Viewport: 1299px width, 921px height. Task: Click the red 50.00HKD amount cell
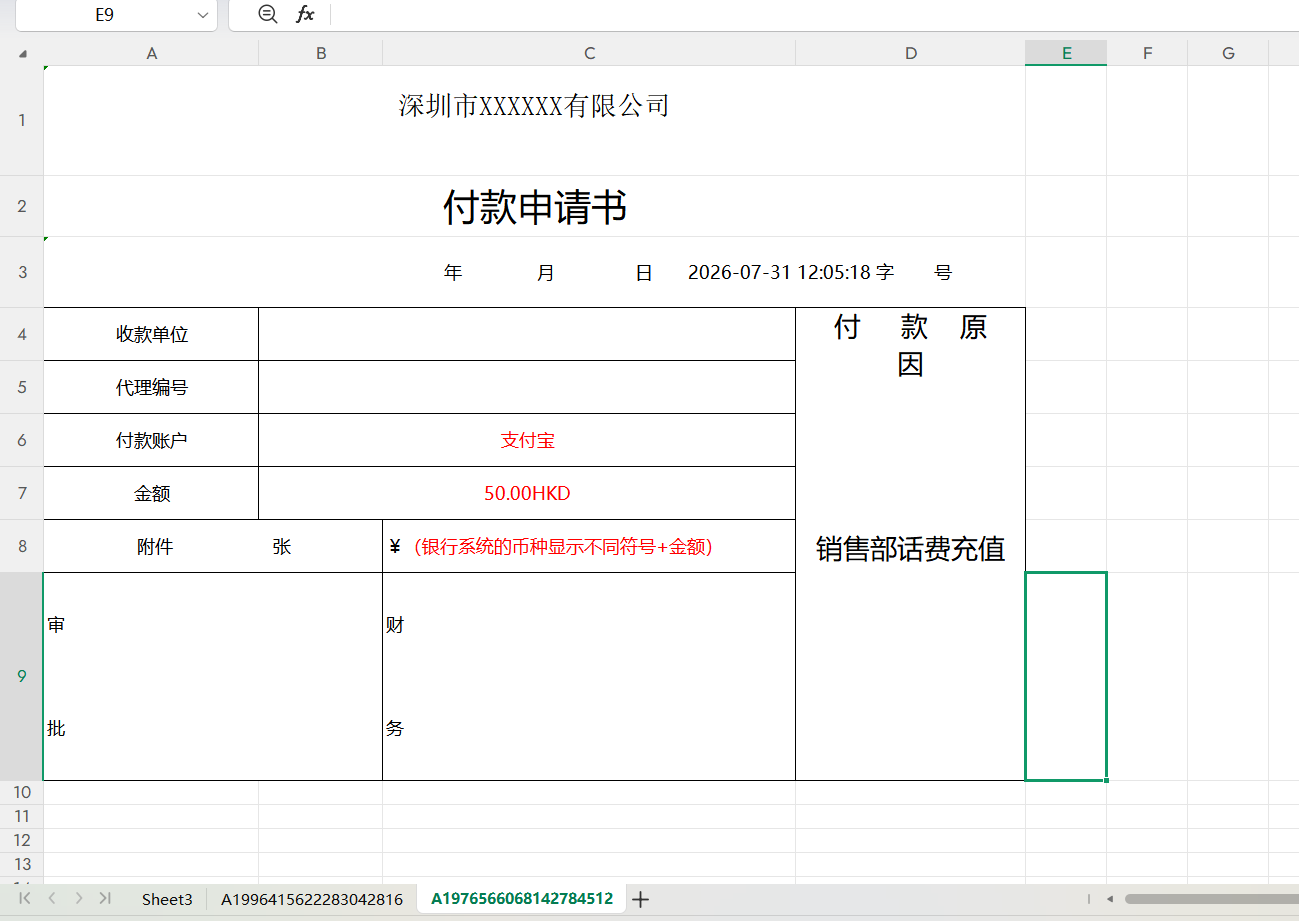527,493
